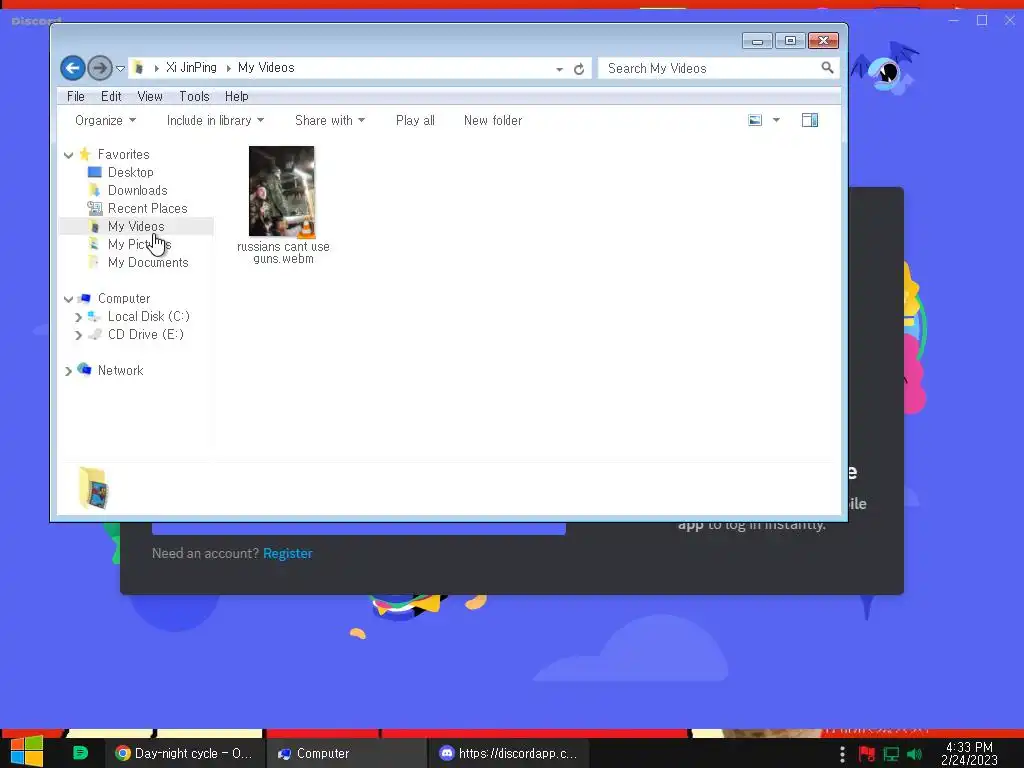Open the Windows Start button
Screen dimensions: 1024x768
[27, 752]
